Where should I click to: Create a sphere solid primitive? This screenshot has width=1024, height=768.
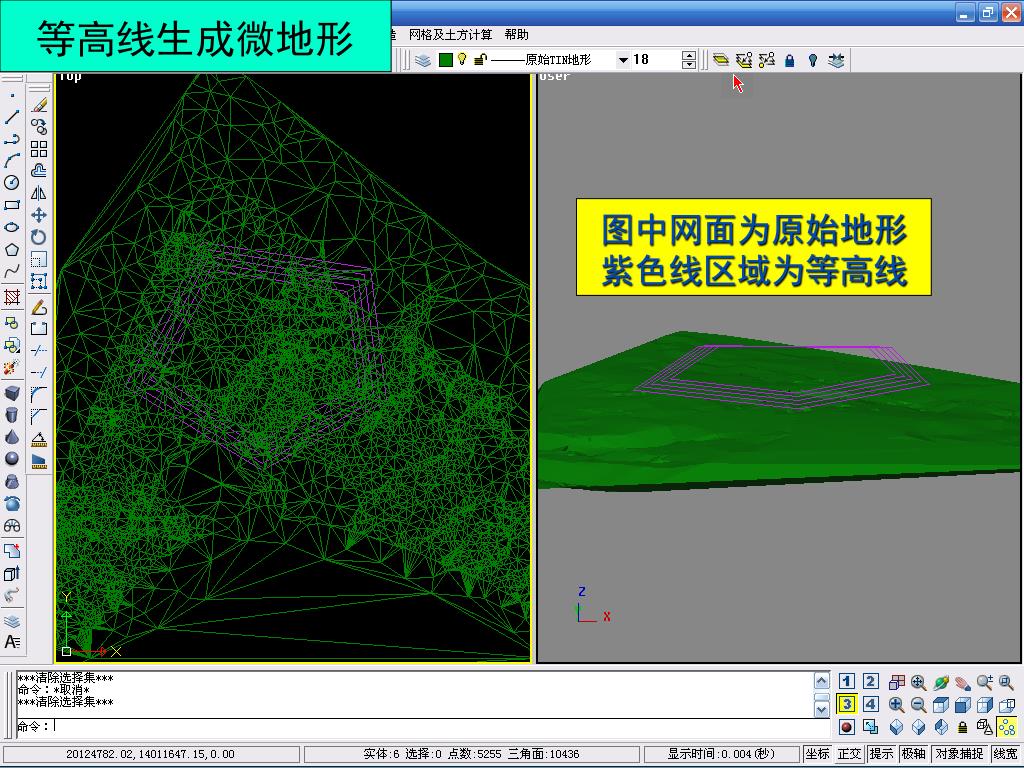12,459
